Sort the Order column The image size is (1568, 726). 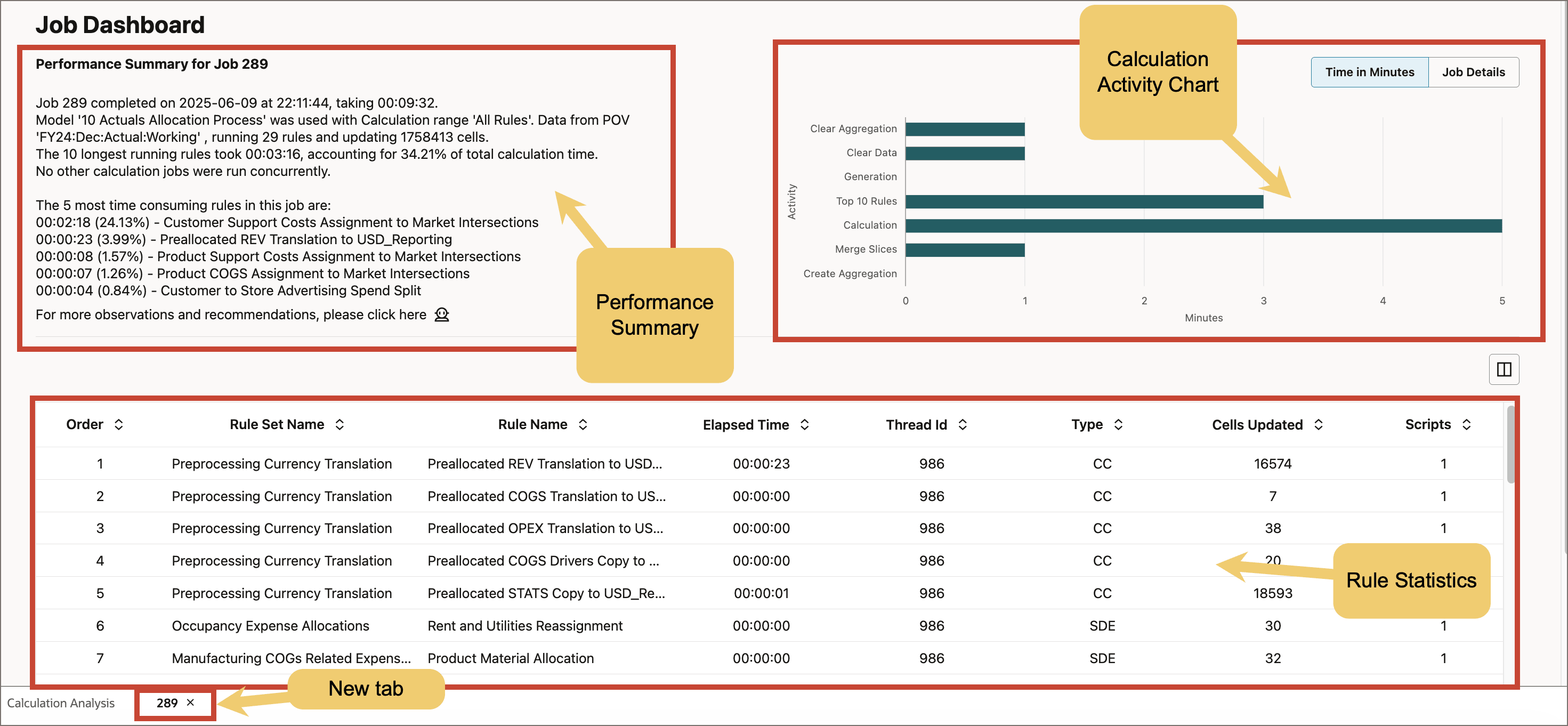coord(119,424)
